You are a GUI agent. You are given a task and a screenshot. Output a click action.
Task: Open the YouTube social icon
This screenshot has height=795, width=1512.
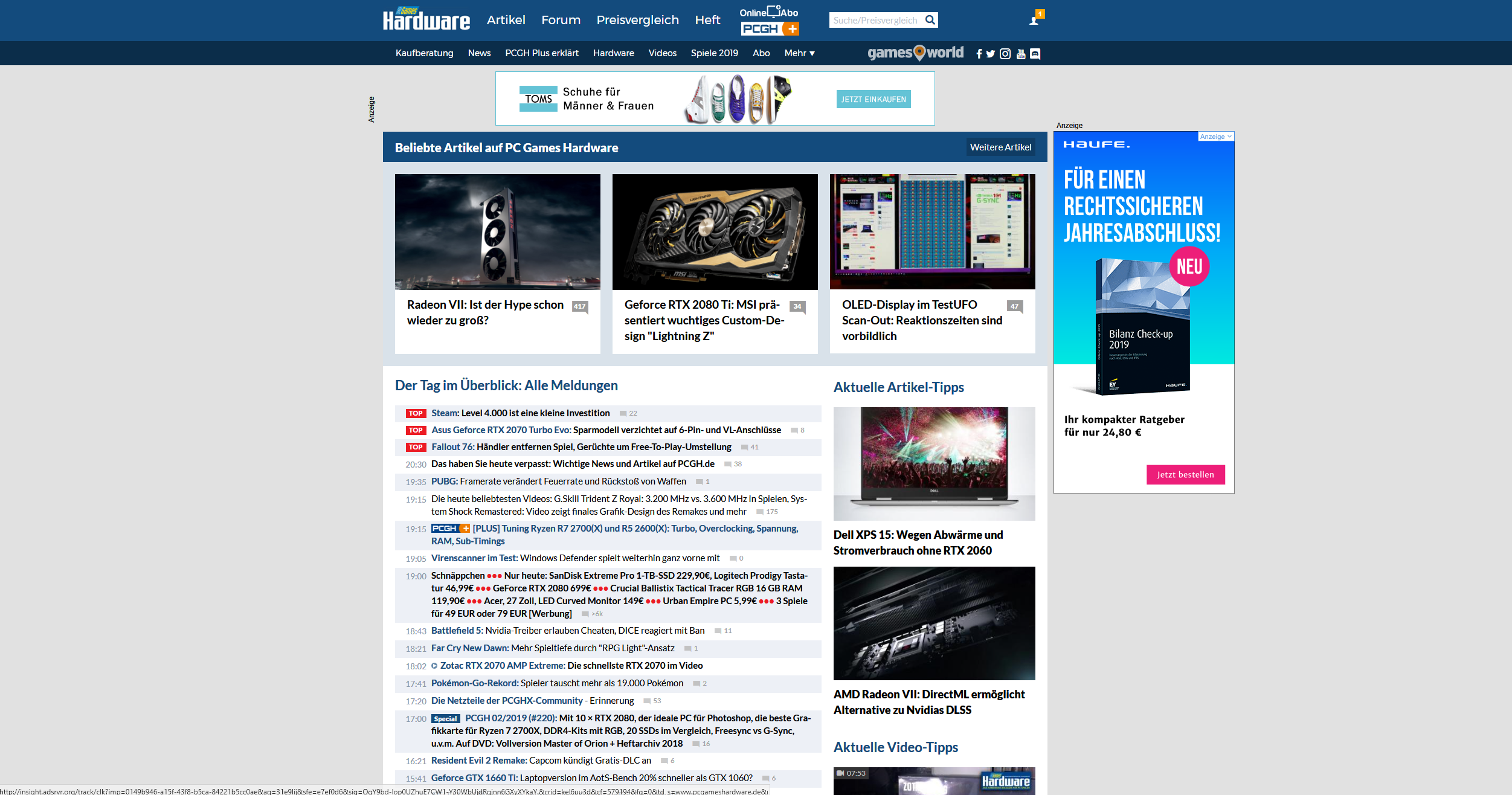(1021, 54)
